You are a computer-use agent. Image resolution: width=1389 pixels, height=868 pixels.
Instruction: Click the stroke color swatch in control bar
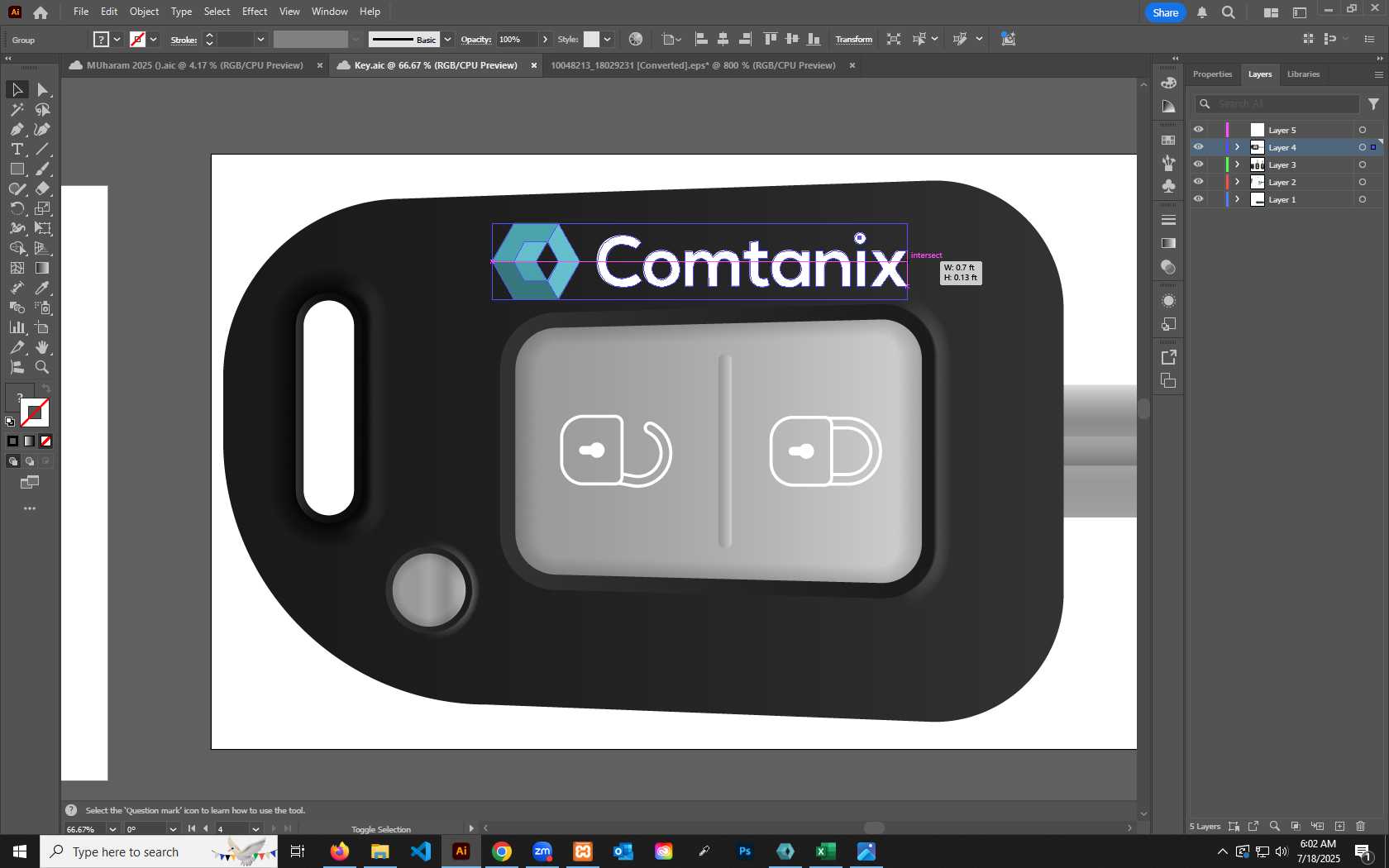coord(137,39)
